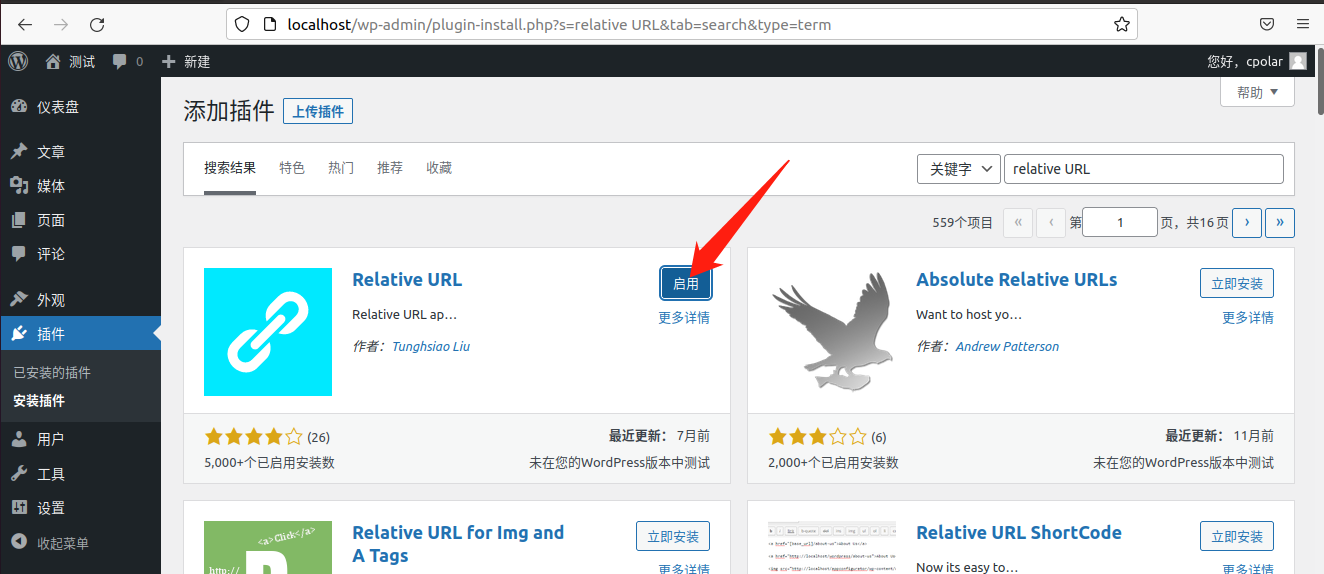Open the 关键字 search type dropdown
The width and height of the screenshot is (1324, 574).
click(x=959, y=169)
